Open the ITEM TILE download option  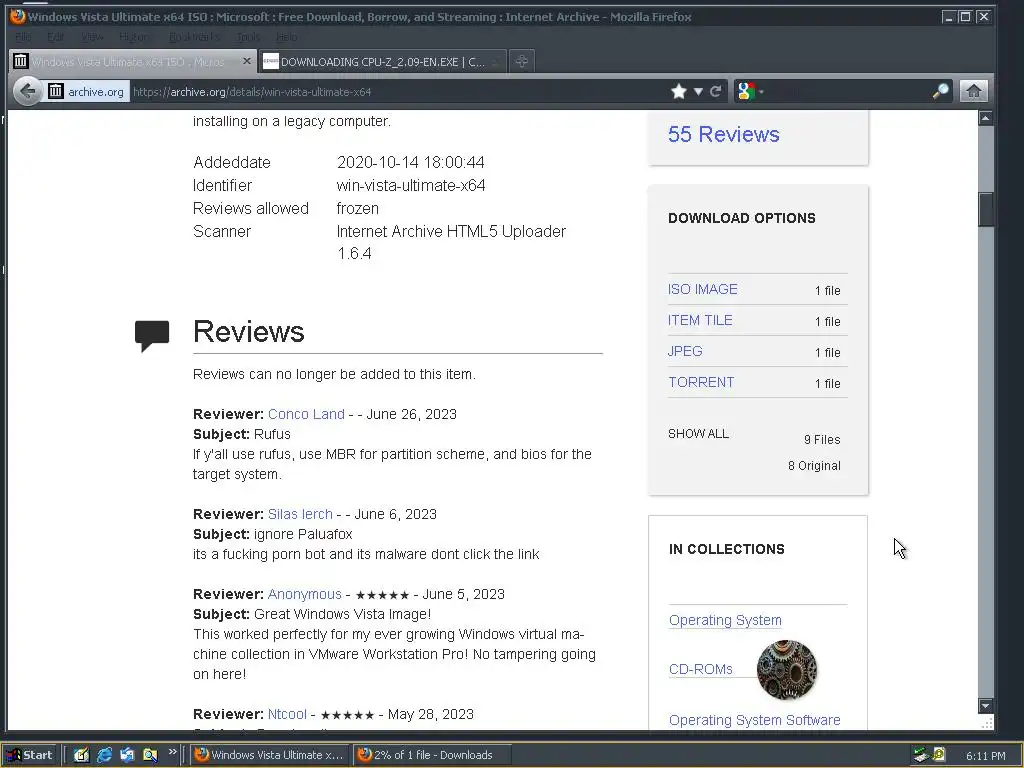700,320
